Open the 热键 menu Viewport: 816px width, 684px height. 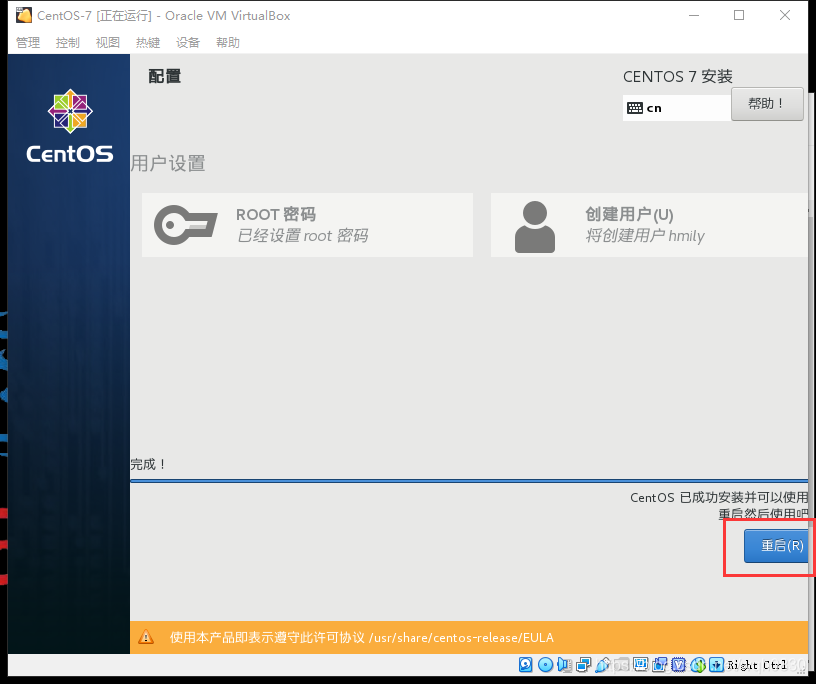[x=148, y=42]
